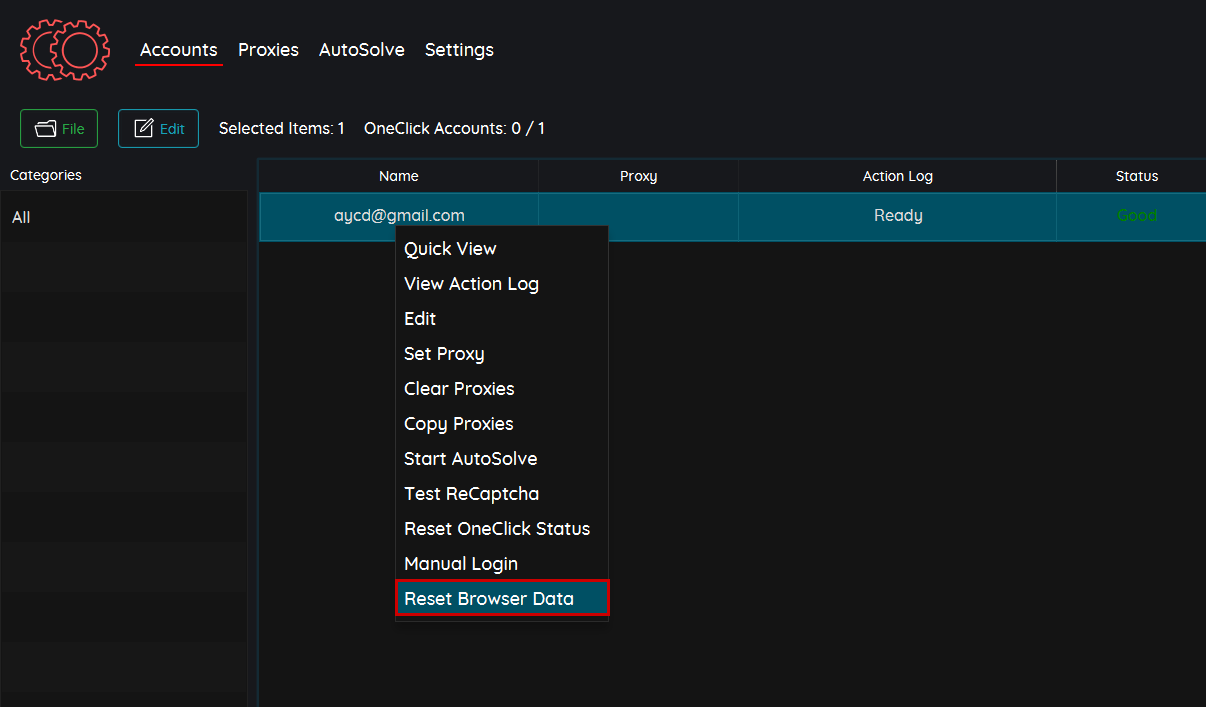
Task: Click Set Proxy in context menu
Action: click(x=444, y=354)
